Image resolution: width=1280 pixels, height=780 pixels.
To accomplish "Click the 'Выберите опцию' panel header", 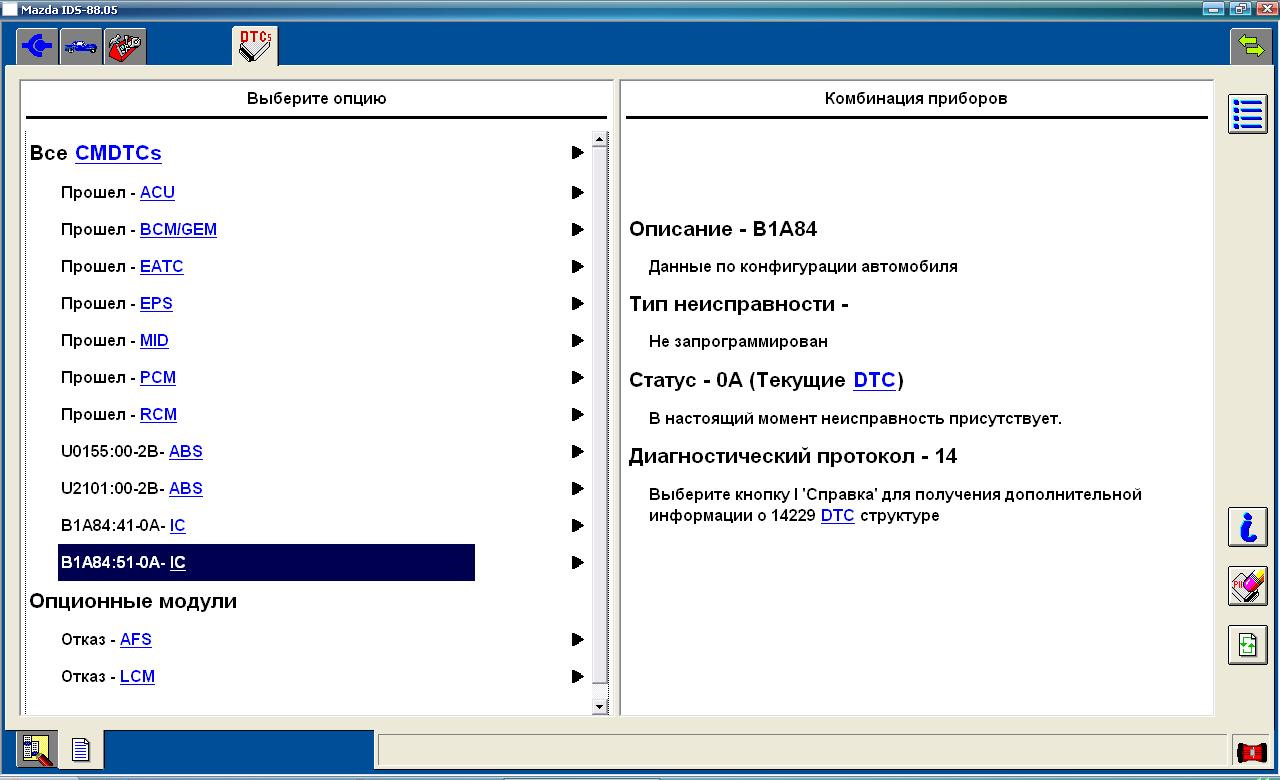I will pyautogui.click(x=316, y=98).
